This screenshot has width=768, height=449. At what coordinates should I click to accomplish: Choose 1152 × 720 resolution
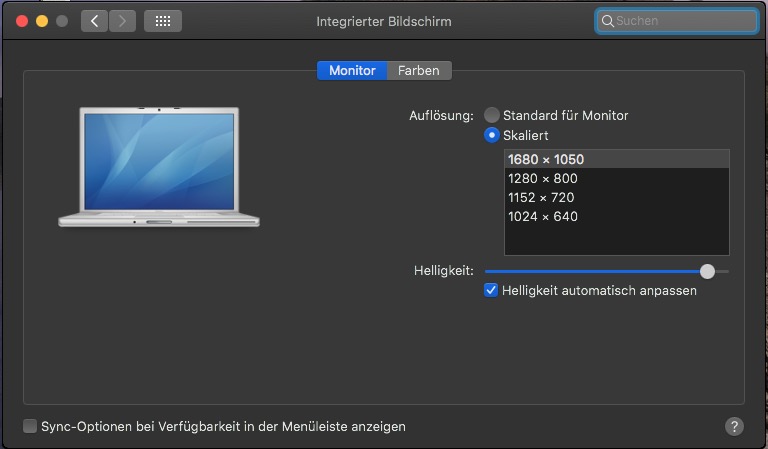(x=617, y=197)
